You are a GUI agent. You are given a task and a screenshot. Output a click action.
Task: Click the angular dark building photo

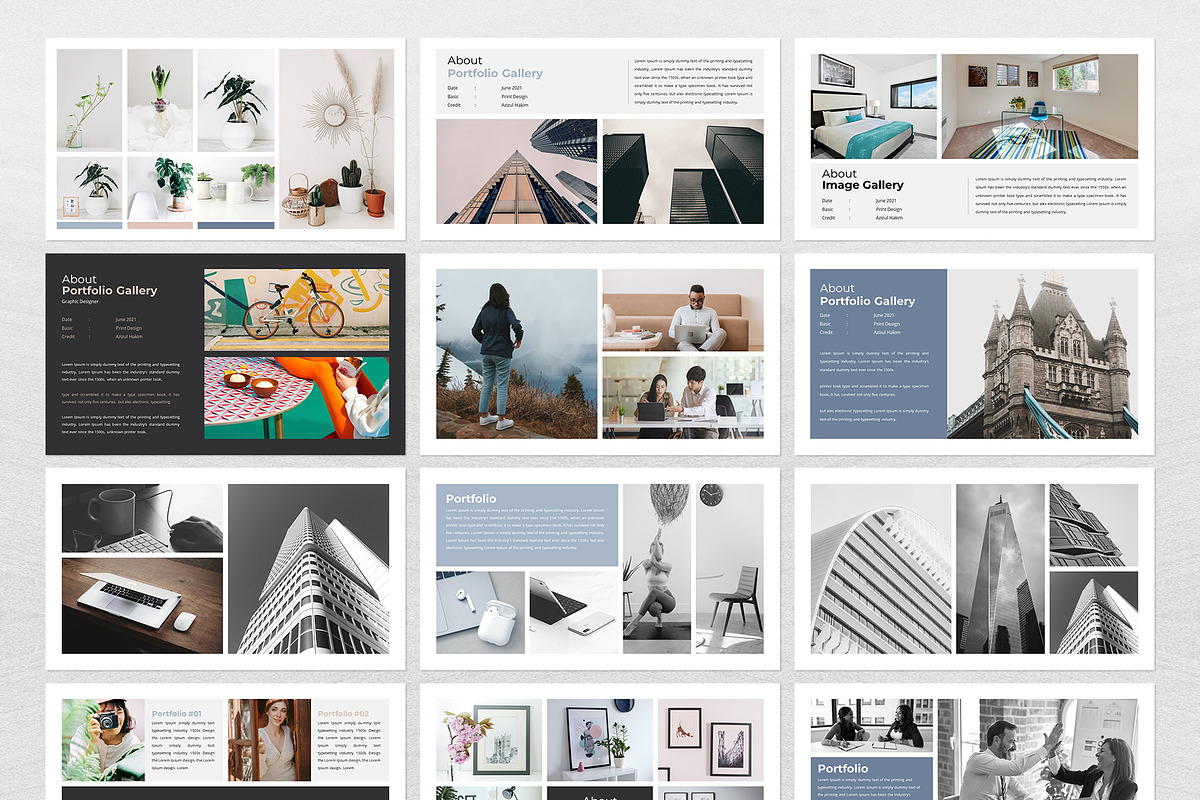[1093, 525]
